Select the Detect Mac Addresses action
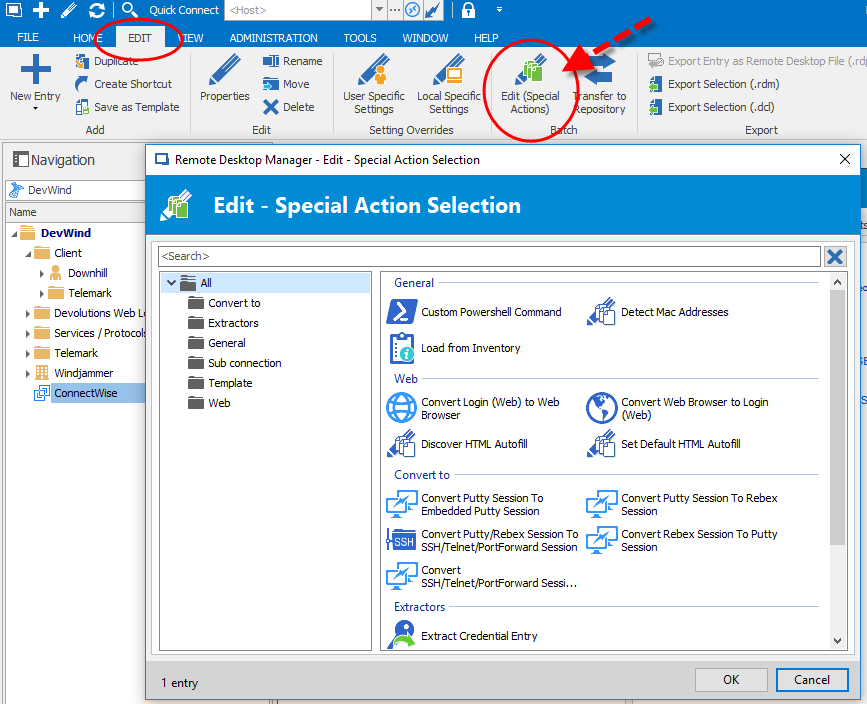This screenshot has width=867, height=704. coord(674,312)
